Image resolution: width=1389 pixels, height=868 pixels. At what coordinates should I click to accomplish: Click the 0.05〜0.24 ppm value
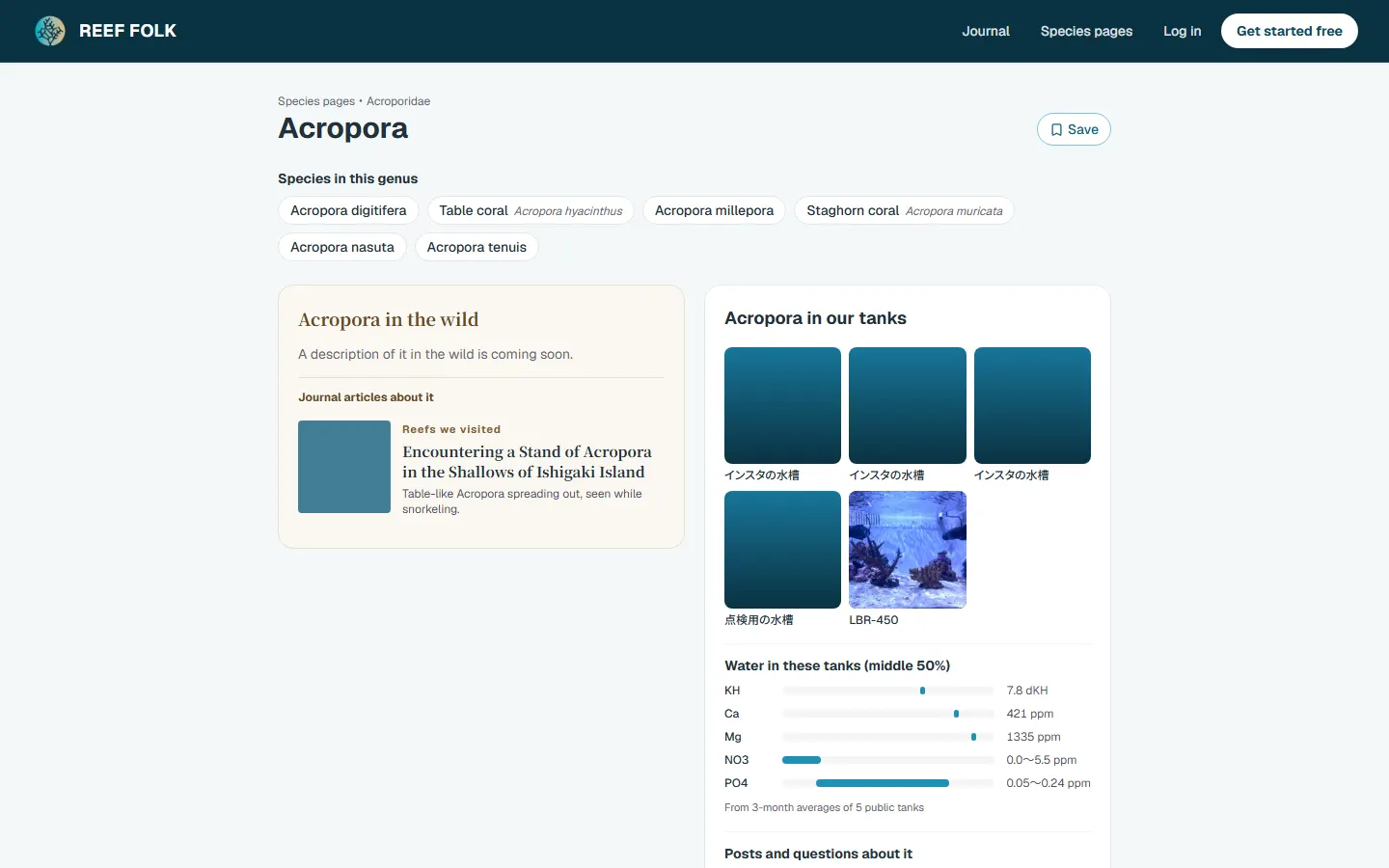1049,783
